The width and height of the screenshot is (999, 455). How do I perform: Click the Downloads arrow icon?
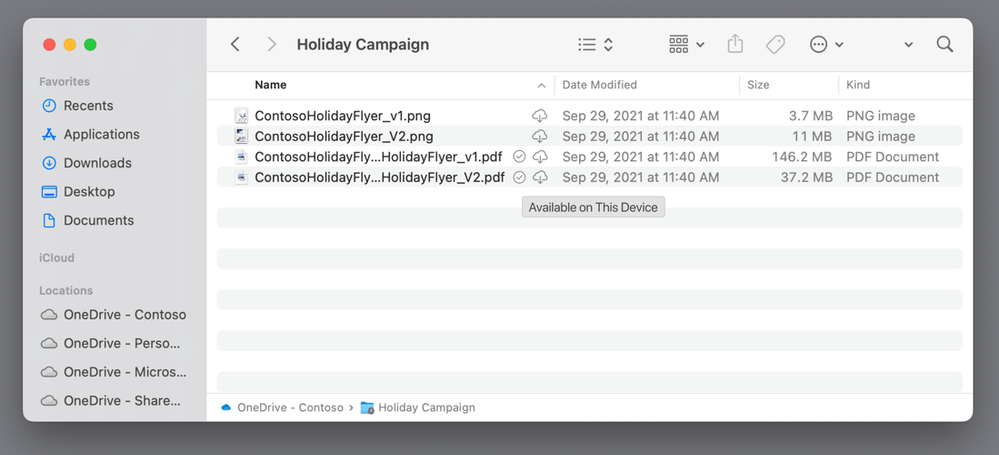click(49, 163)
